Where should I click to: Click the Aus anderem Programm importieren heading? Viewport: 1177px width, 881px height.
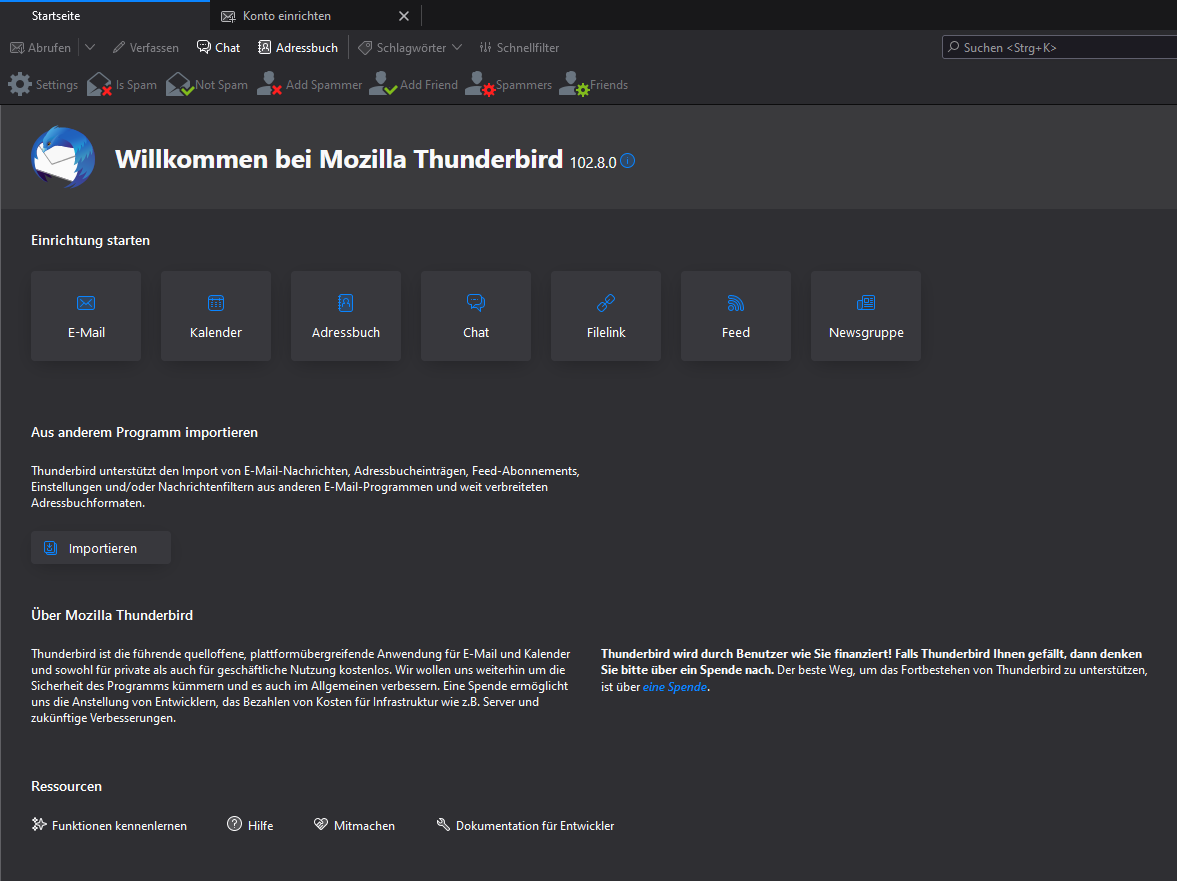point(144,432)
